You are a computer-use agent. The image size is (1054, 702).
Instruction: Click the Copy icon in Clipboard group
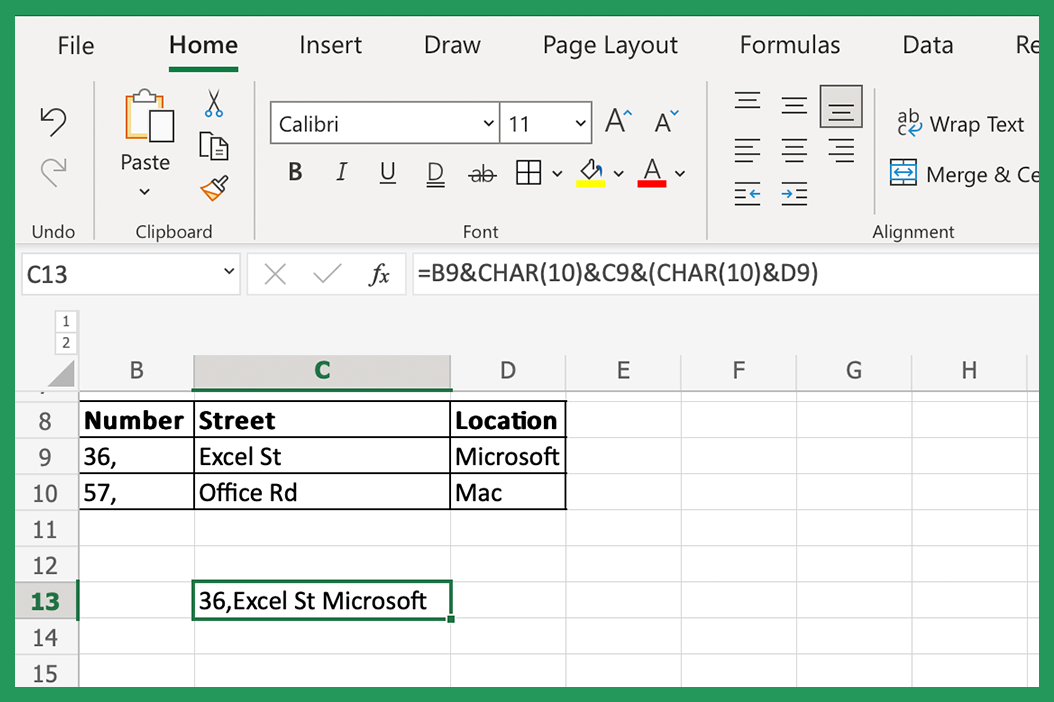213,145
